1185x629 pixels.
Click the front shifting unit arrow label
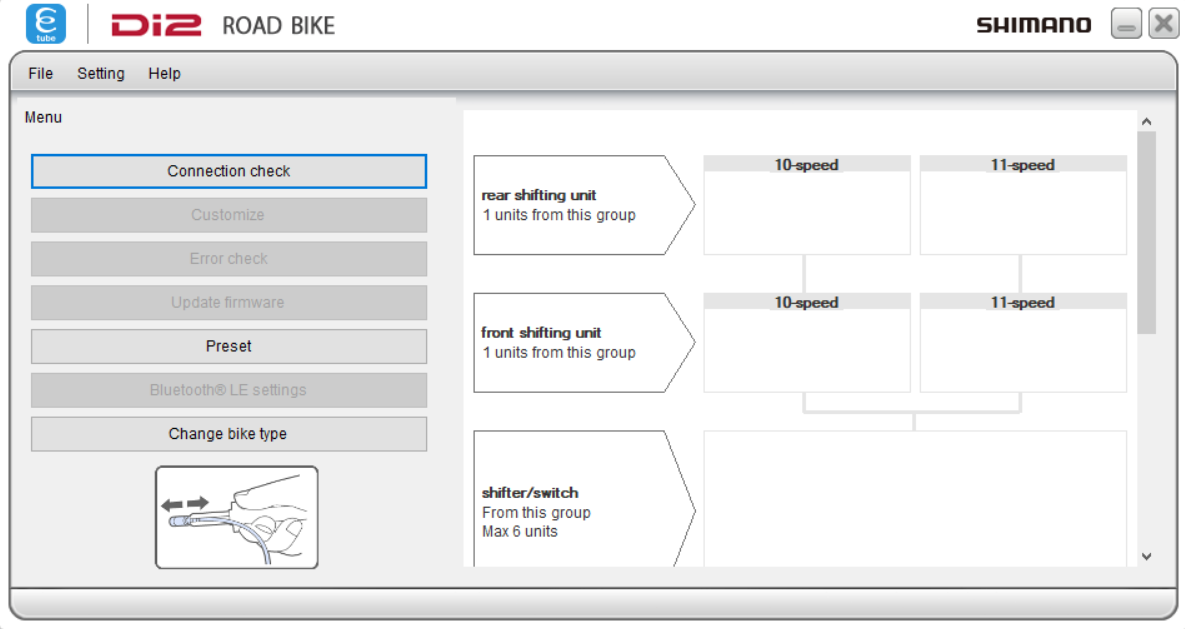pos(570,342)
